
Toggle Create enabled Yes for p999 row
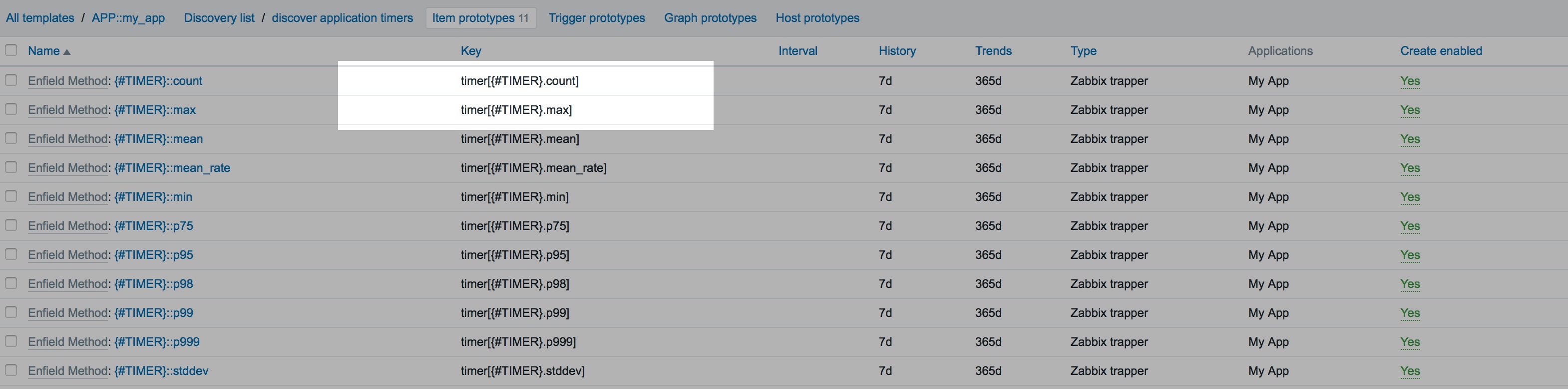[1410, 341]
